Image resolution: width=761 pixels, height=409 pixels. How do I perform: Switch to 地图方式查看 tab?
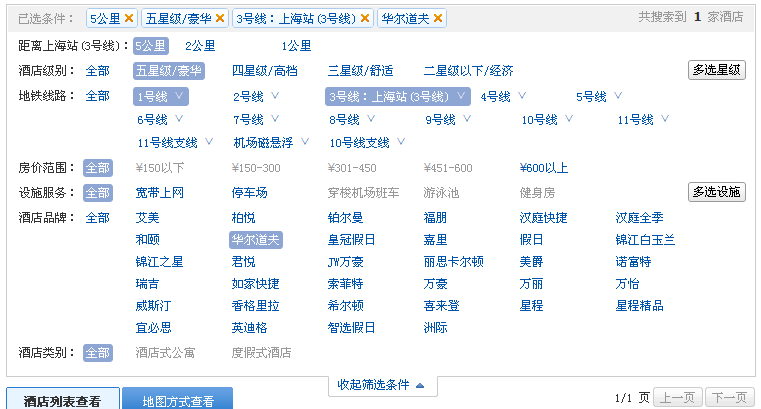pyautogui.click(x=178, y=400)
